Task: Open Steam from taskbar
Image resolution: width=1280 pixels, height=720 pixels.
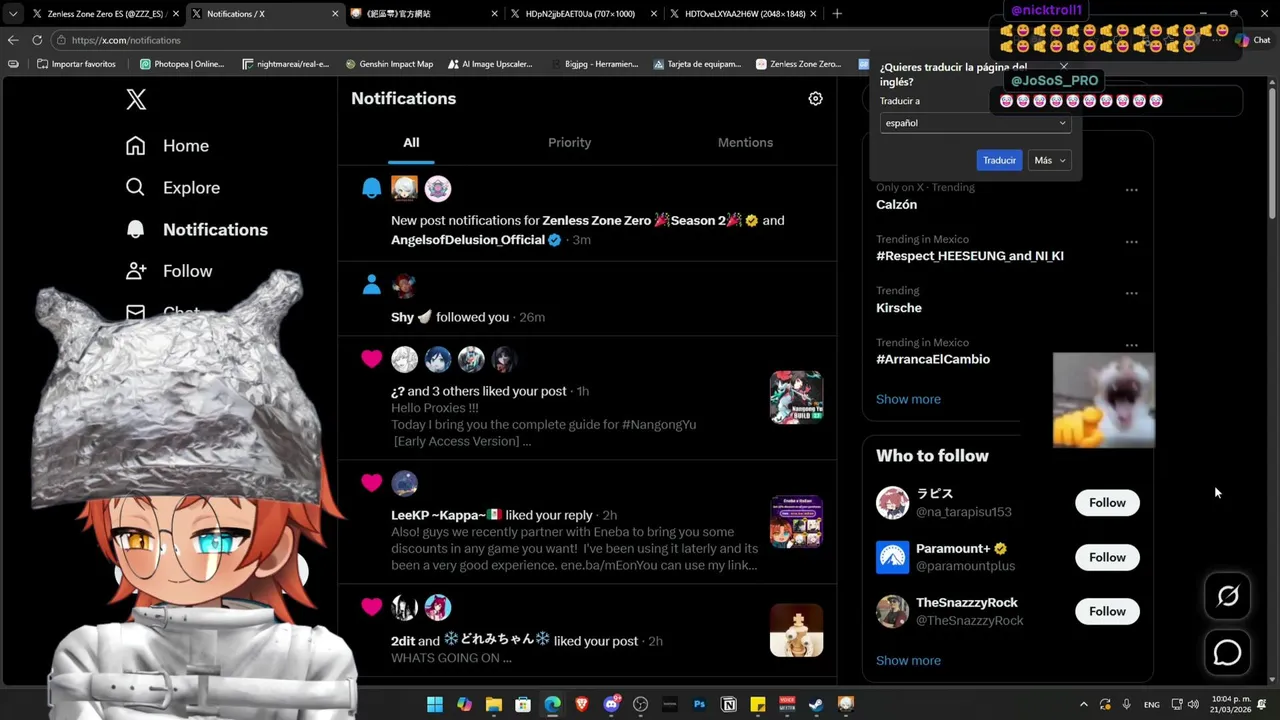Action: pos(817,704)
